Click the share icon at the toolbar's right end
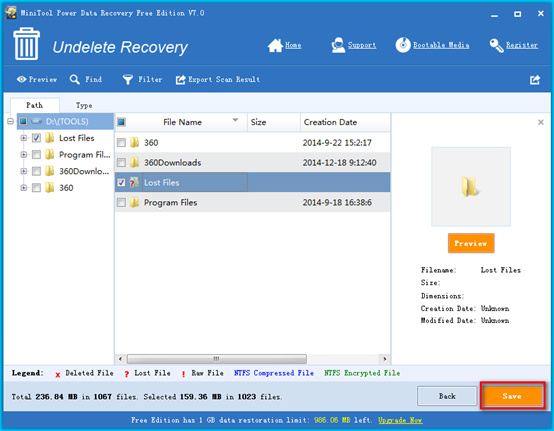The height and width of the screenshot is (431, 554). click(x=535, y=79)
